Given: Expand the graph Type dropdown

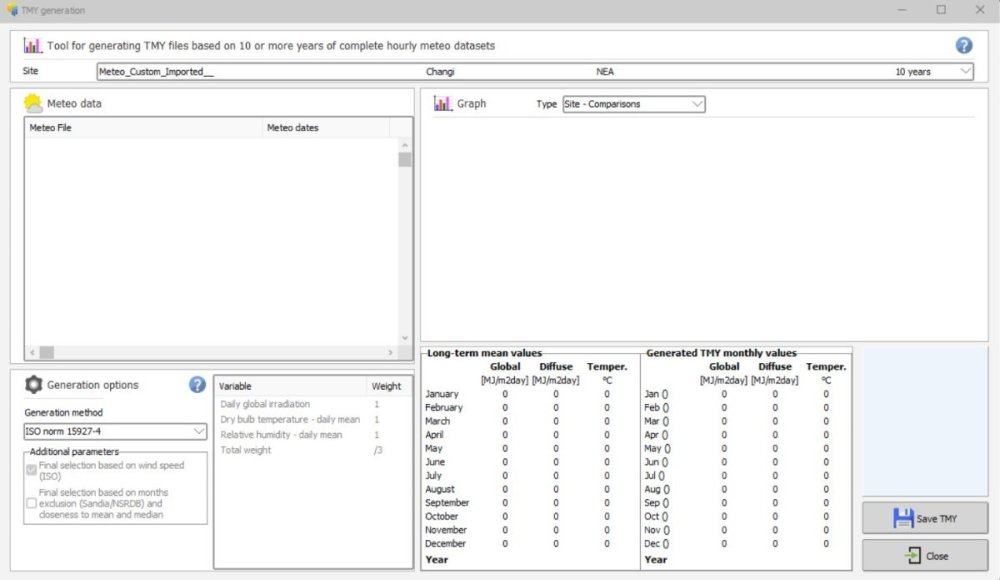Looking at the screenshot, I should (696, 104).
